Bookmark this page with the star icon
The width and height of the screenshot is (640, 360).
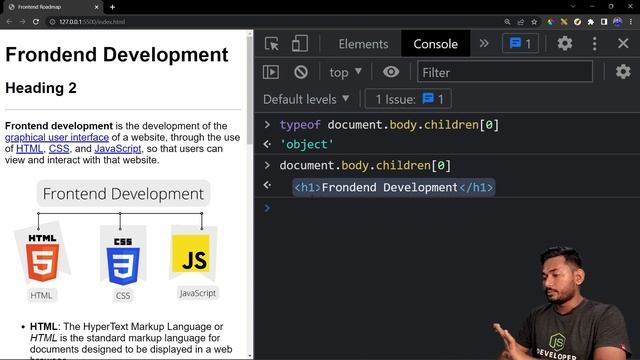[x=534, y=22]
